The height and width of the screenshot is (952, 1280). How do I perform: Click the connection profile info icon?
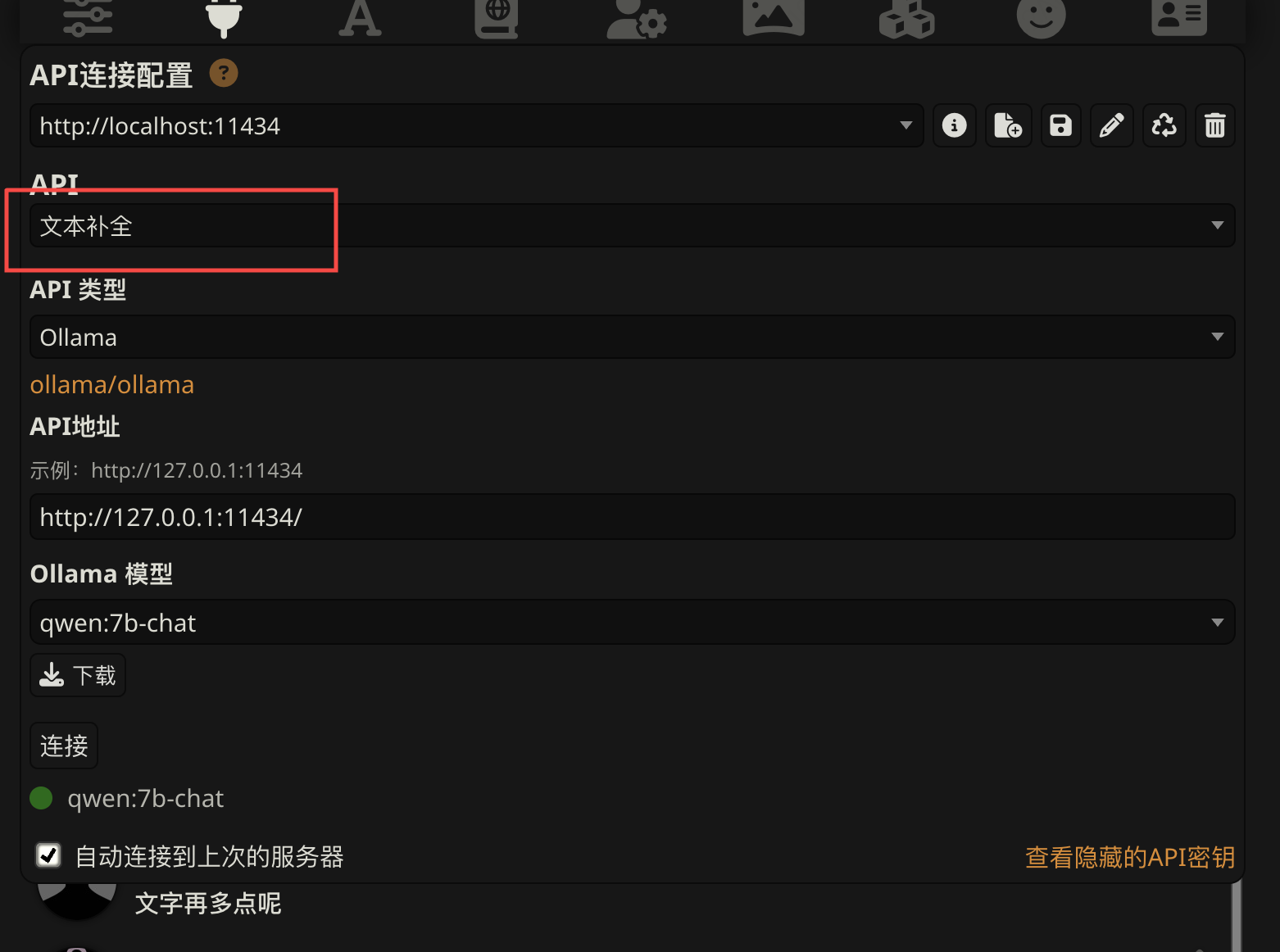click(x=955, y=125)
